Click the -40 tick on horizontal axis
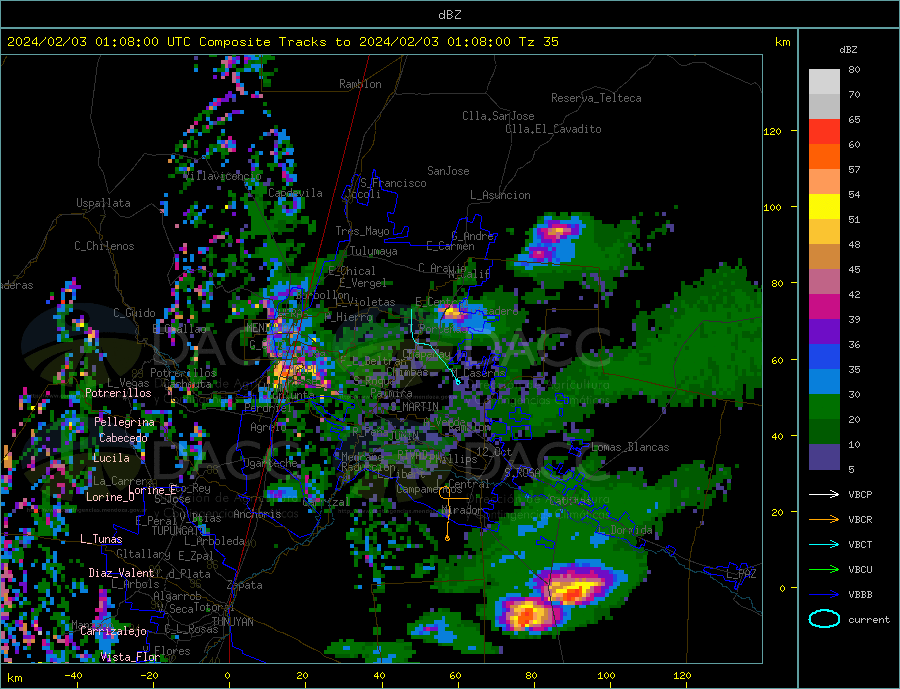Viewport: 900px width, 689px height. pyautogui.click(x=73, y=675)
